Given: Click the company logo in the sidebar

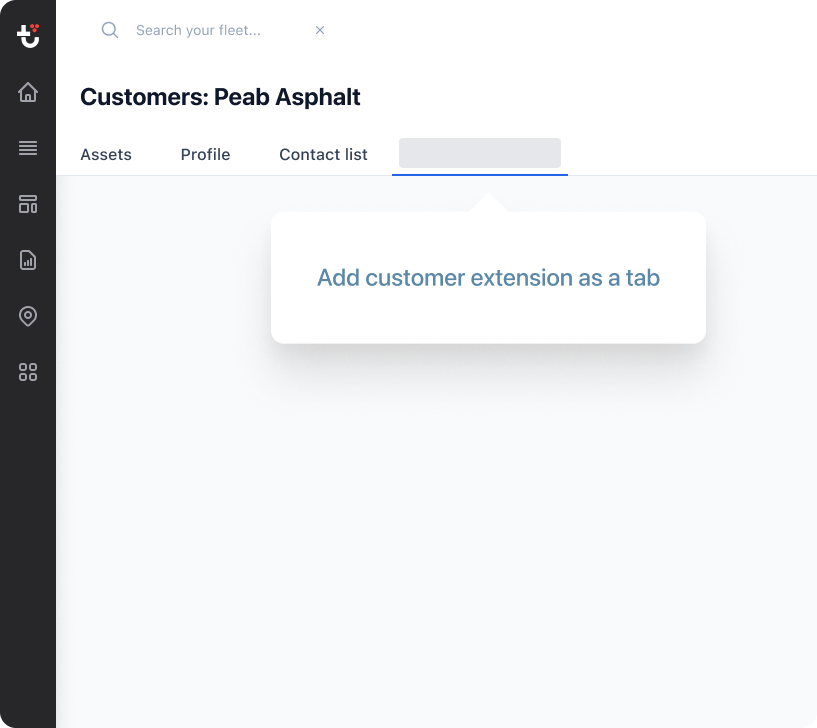Looking at the screenshot, I should pyautogui.click(x=28, y=36).
